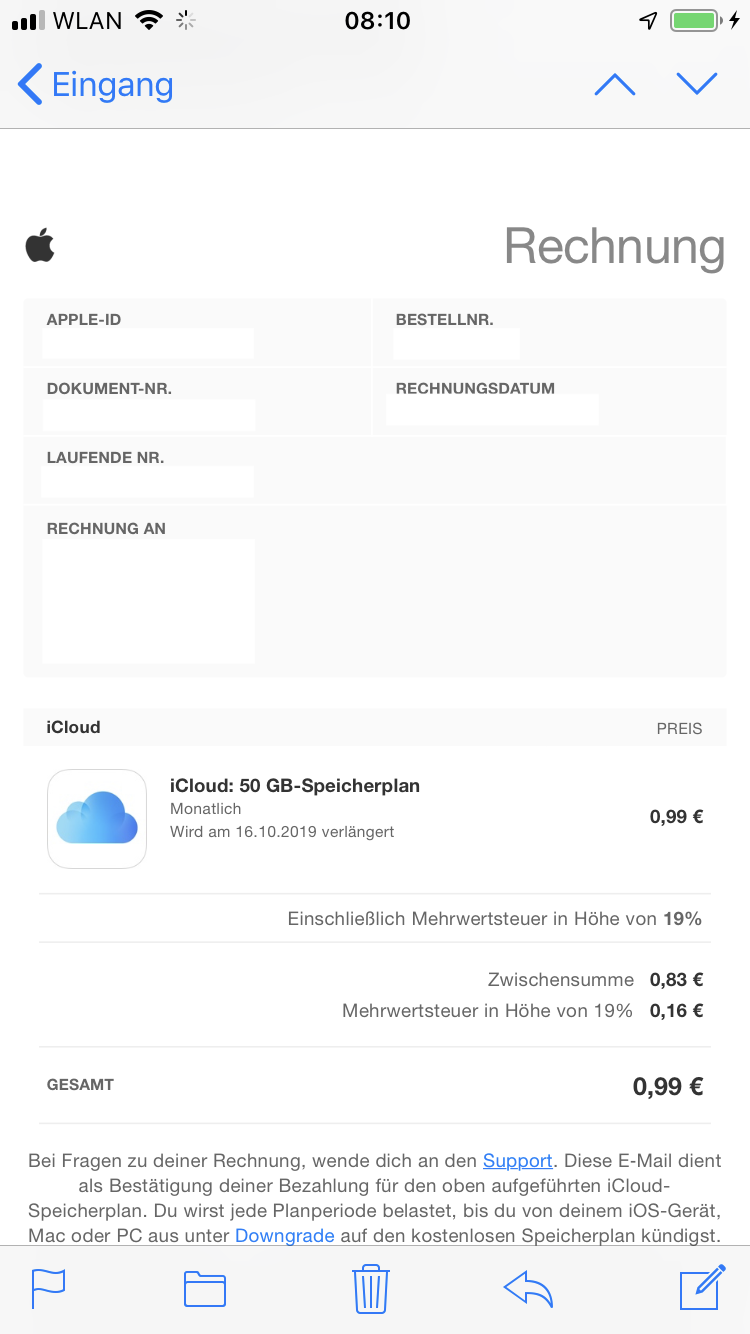
Task: Tap the reply arrow icon
Action: [528, 1288]
